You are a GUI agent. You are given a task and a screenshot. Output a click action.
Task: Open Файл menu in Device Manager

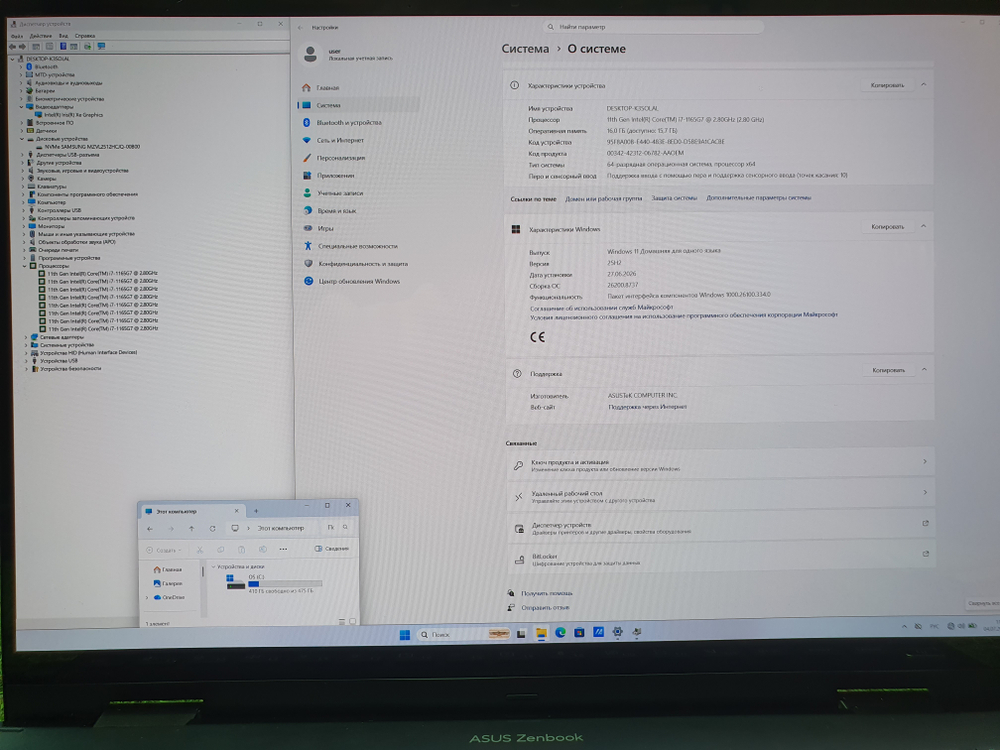pos(17,36)
